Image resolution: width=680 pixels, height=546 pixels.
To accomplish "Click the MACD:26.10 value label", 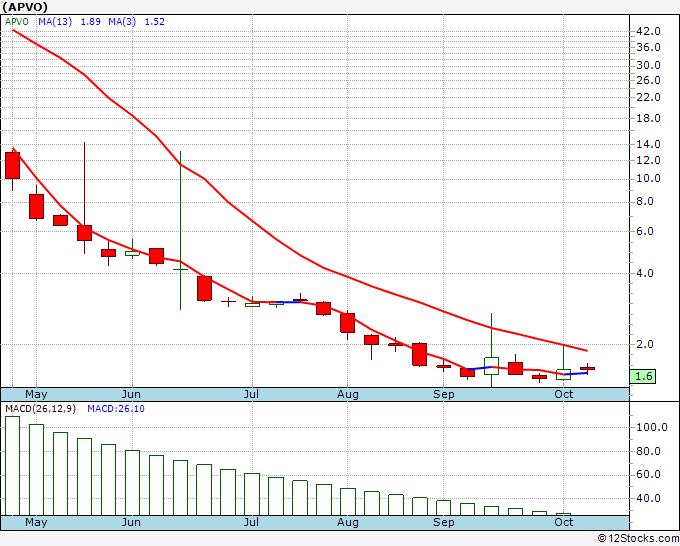I will (x=114, y=408).
